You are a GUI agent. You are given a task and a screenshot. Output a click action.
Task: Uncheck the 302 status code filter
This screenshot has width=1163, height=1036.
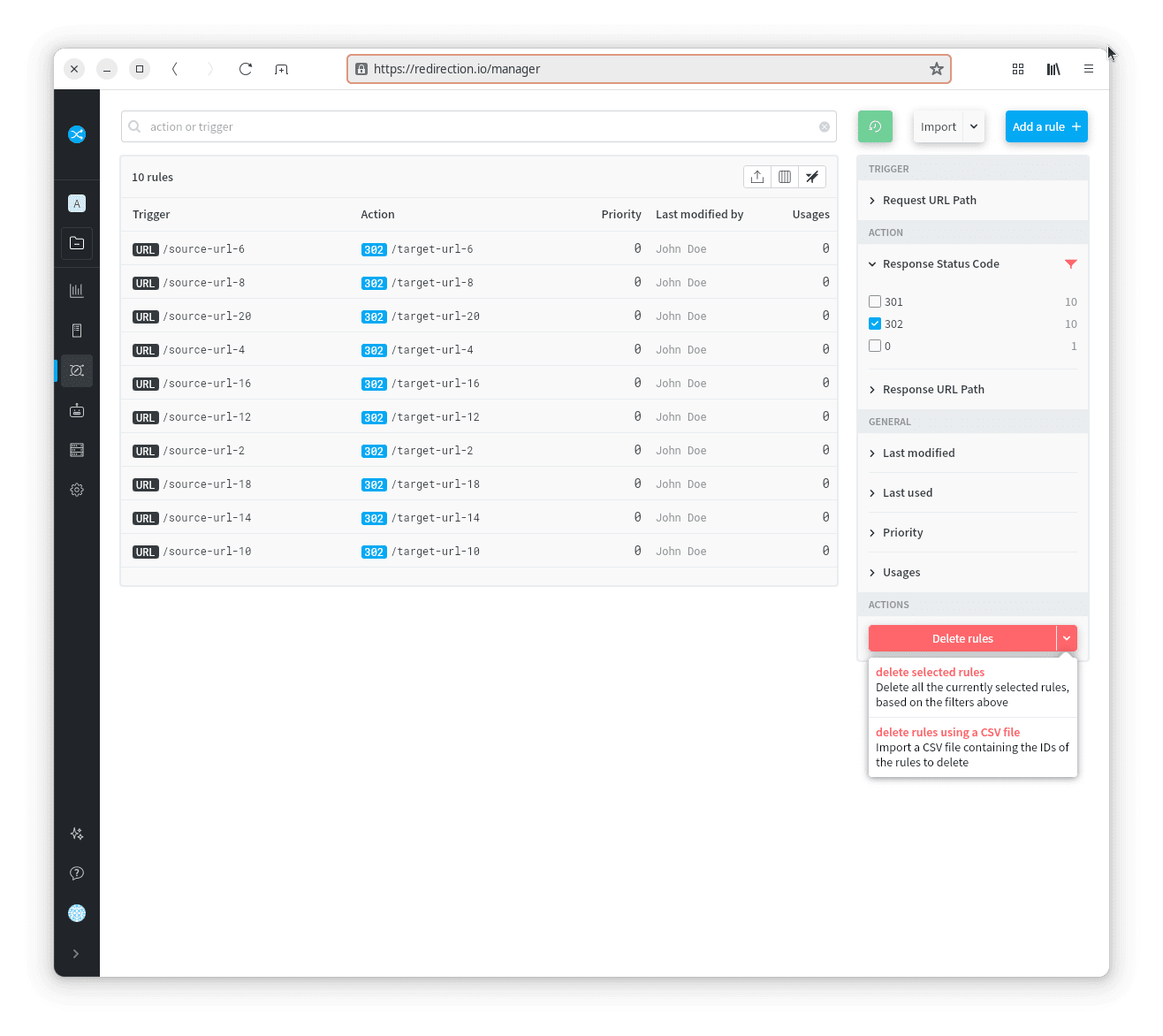tap(875, 324)
